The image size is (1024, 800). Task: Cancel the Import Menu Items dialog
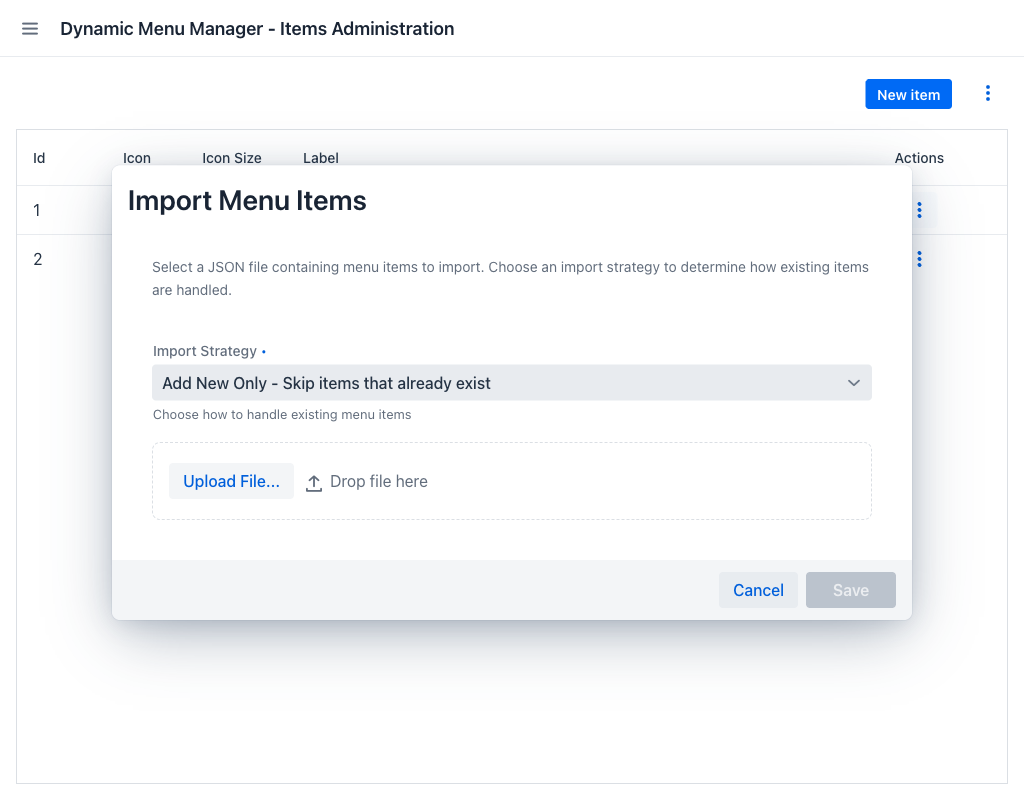pyautogui.click(x=758, y=590)
